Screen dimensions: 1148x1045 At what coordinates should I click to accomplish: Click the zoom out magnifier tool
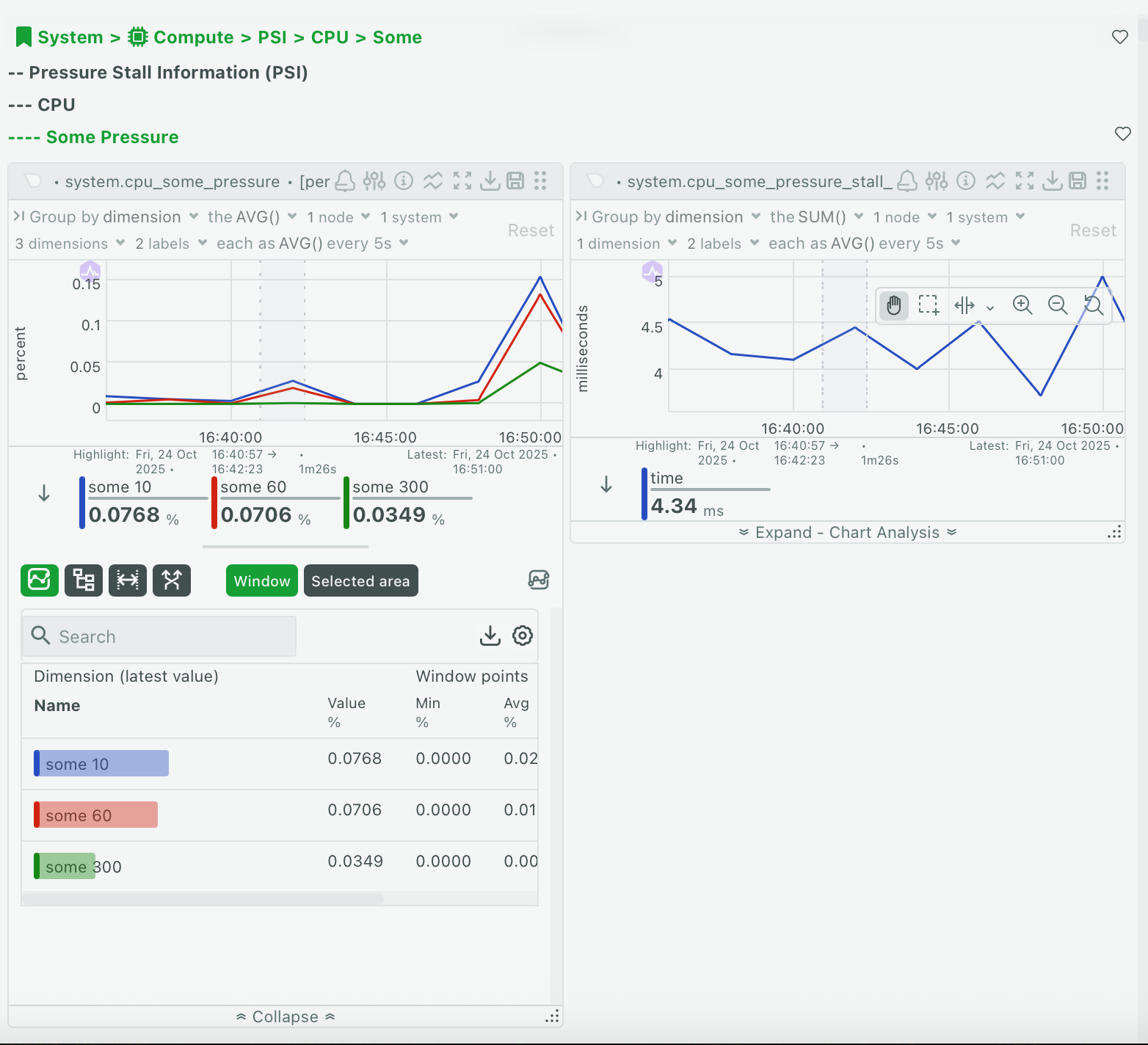click(1058, 305)
